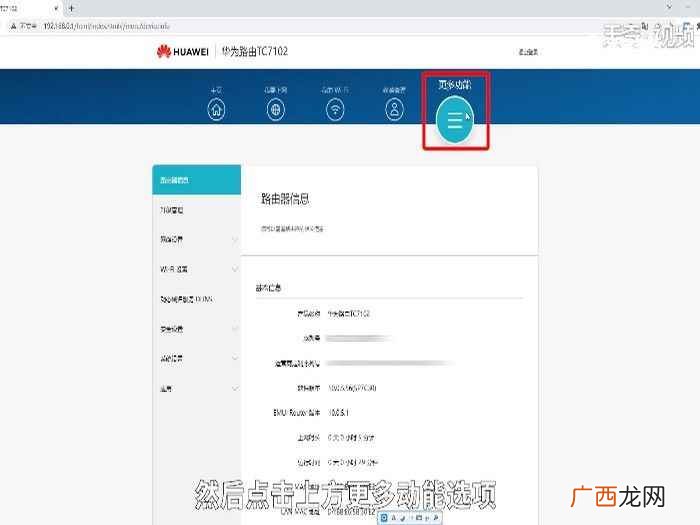Open the tab search chevron in title bar
Viewport: 700px width, 525px height.
point(669,7)
